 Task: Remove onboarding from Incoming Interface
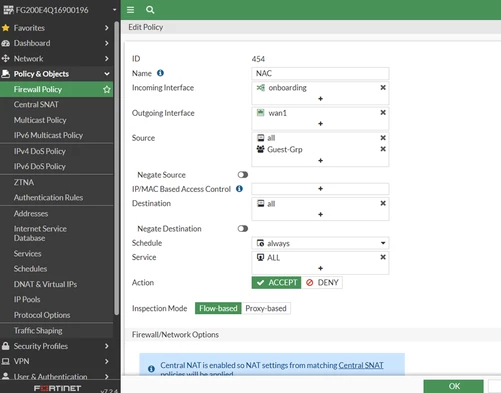[x=383, y=87]
